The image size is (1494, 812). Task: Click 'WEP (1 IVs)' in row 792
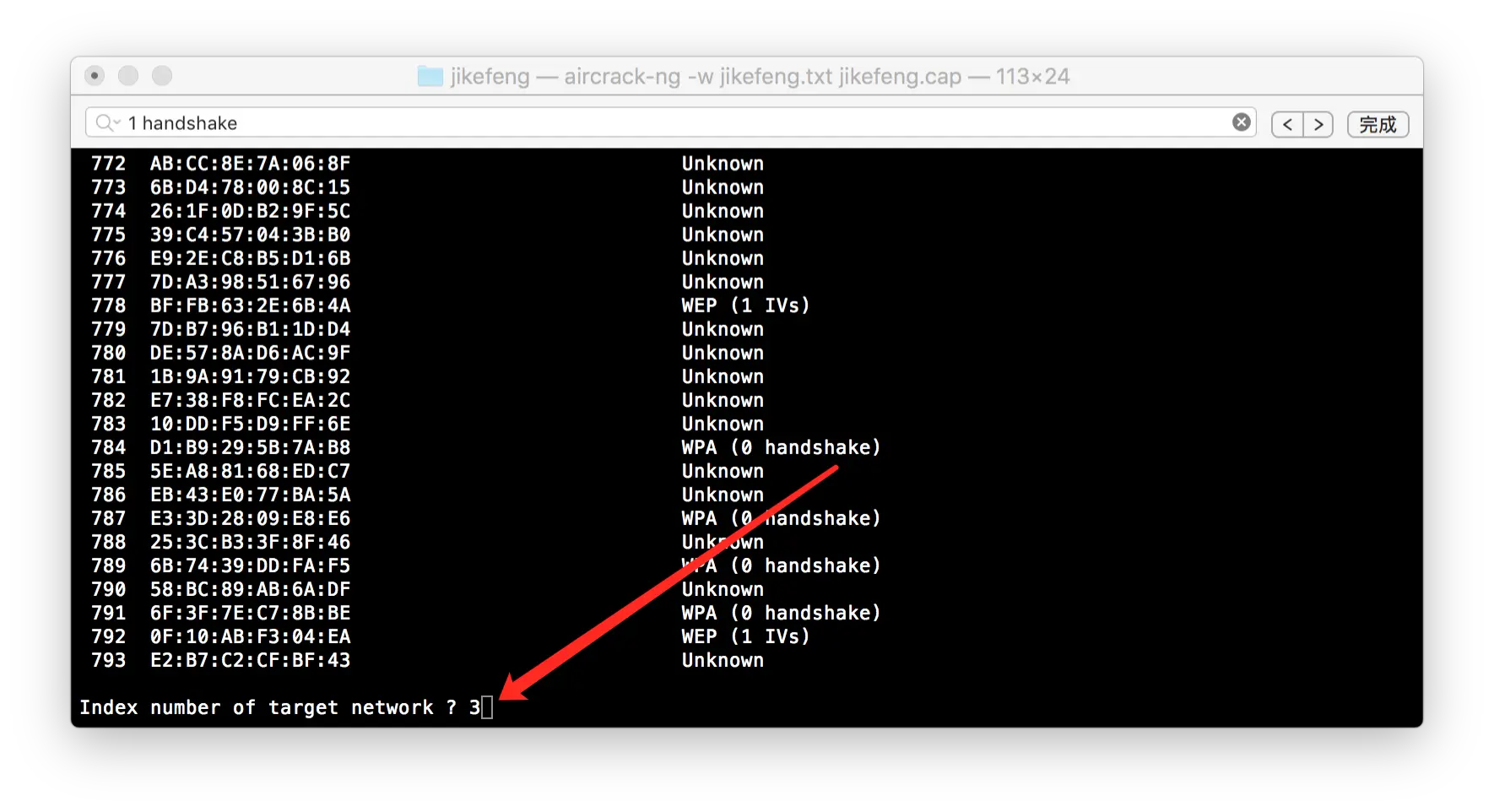745,636
